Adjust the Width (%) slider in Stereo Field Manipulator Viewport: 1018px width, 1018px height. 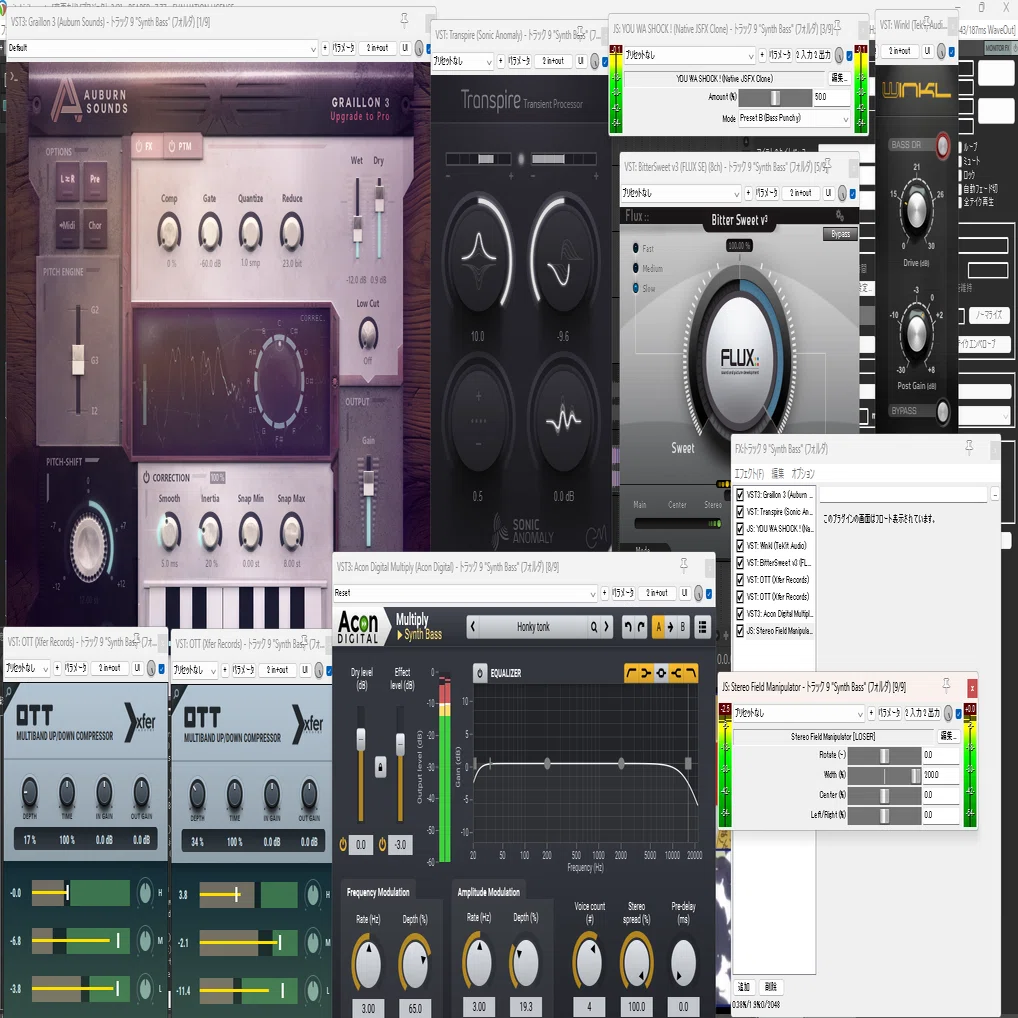[884, 775]
